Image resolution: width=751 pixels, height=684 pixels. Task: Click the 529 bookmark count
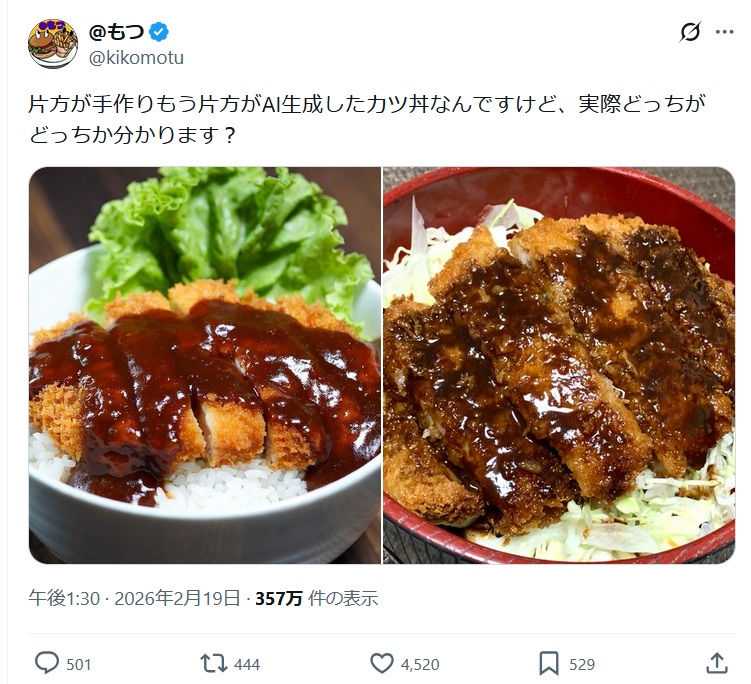click(582, 664)
